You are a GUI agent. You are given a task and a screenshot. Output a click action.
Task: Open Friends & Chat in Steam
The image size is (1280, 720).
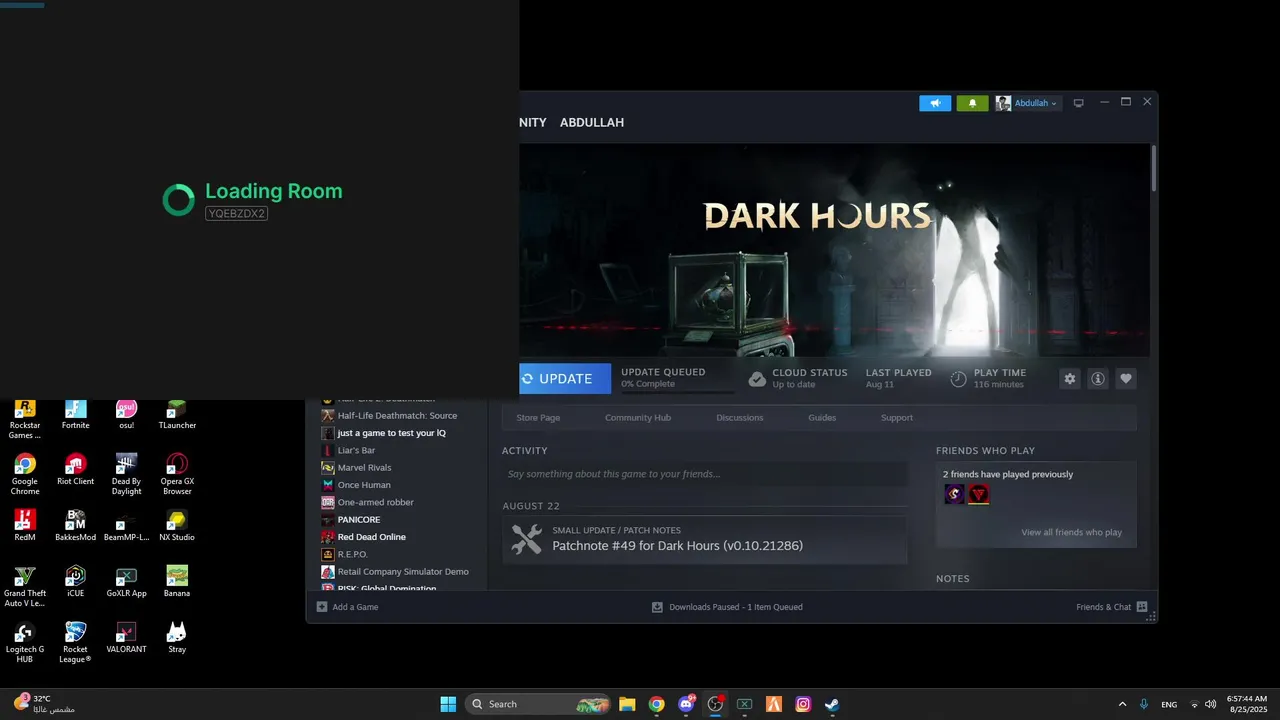tap(1112, 607)
